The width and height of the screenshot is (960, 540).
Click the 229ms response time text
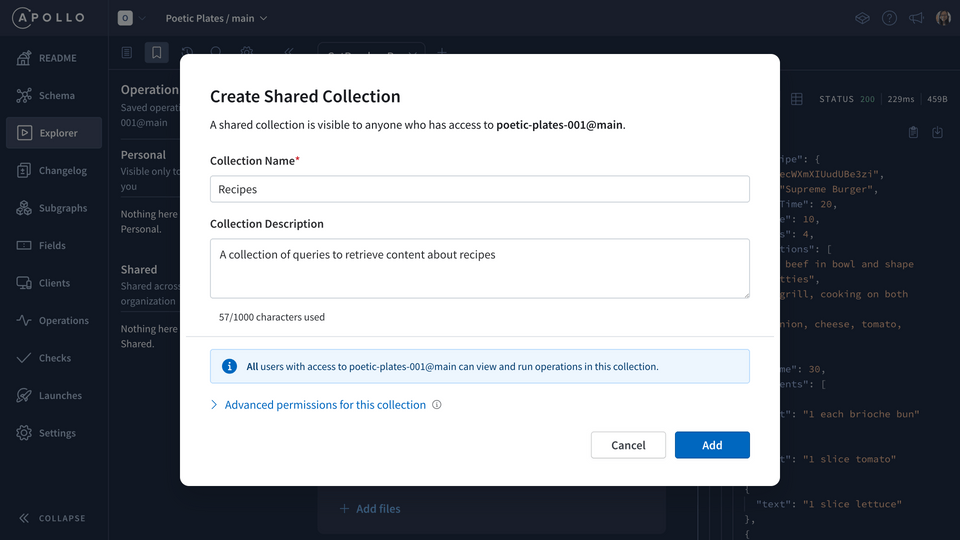[x=901, y=99]
